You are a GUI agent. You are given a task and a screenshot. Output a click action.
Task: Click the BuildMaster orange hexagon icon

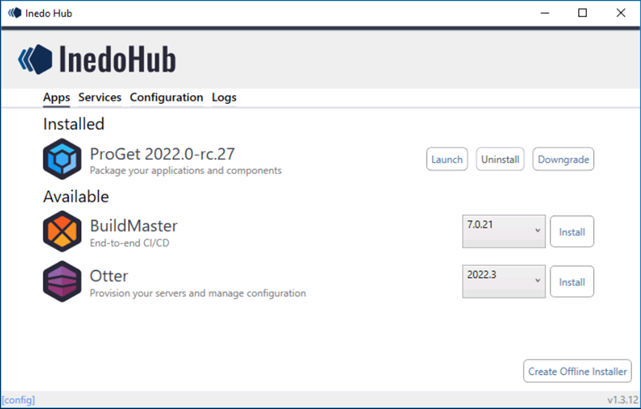62,231
